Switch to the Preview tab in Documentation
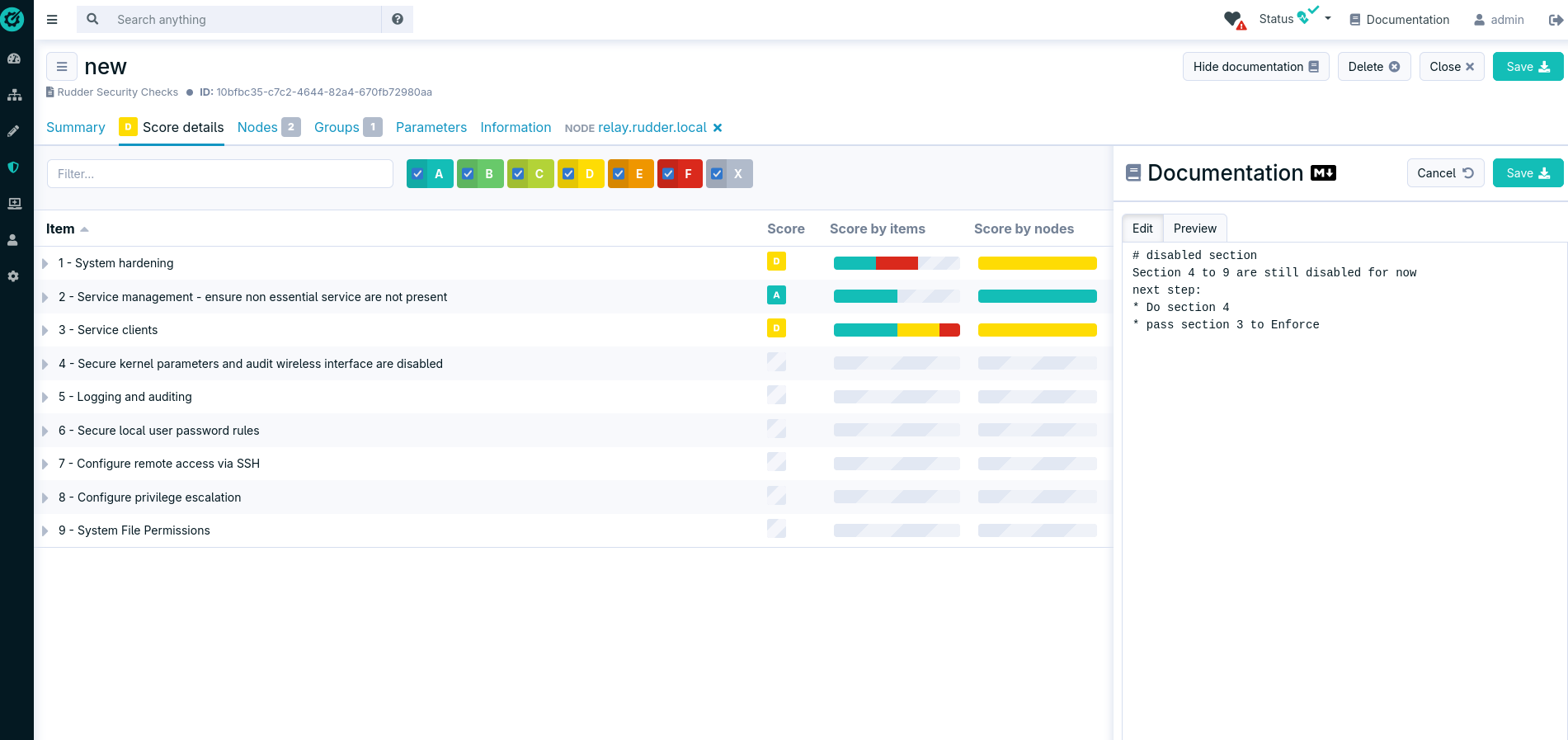This screenshot has height=740, width=1568. pyautogui.click(x=1194, y=229)
